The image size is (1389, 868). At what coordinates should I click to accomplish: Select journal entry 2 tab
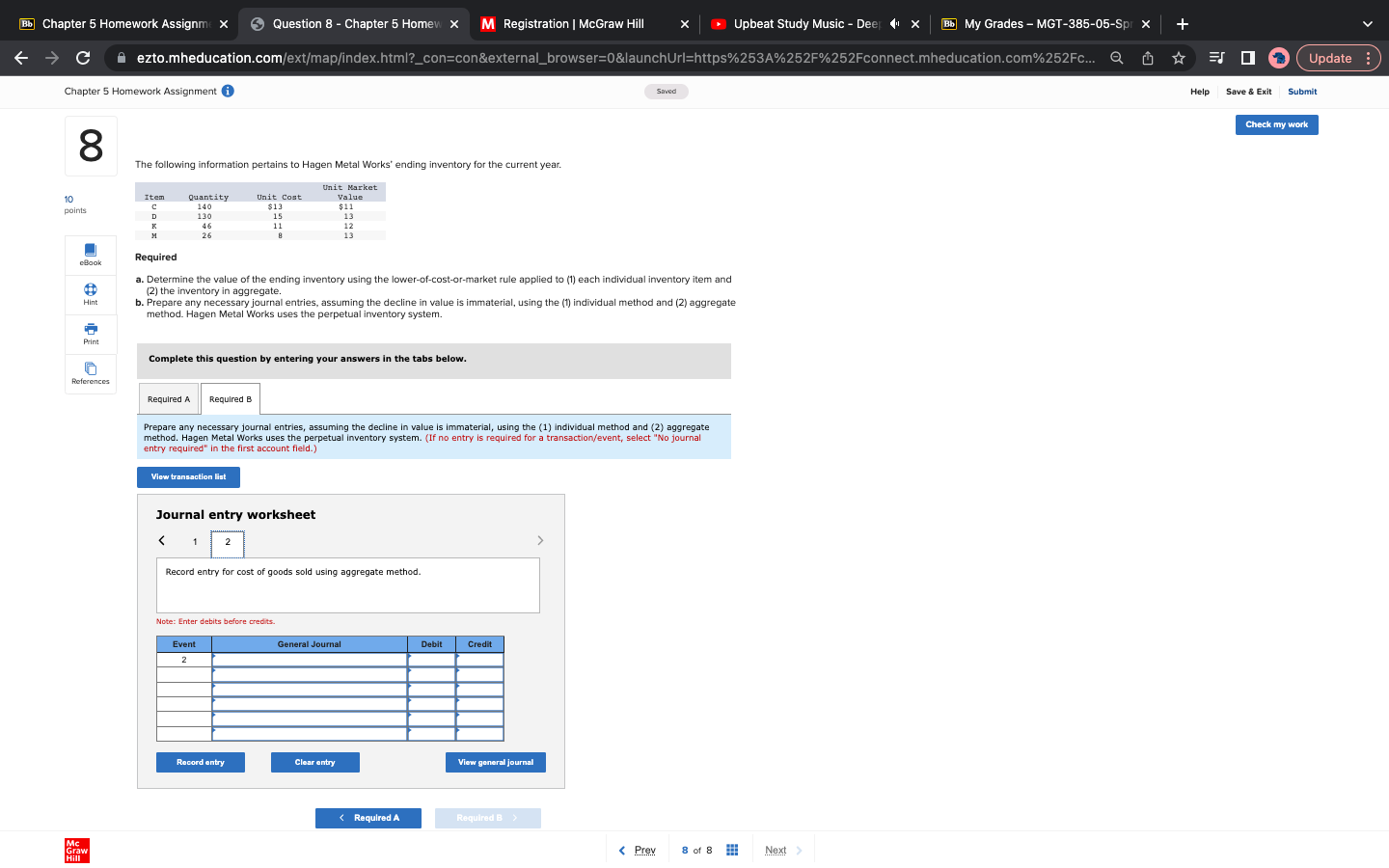pyautogui.click(x=228, y=542)
